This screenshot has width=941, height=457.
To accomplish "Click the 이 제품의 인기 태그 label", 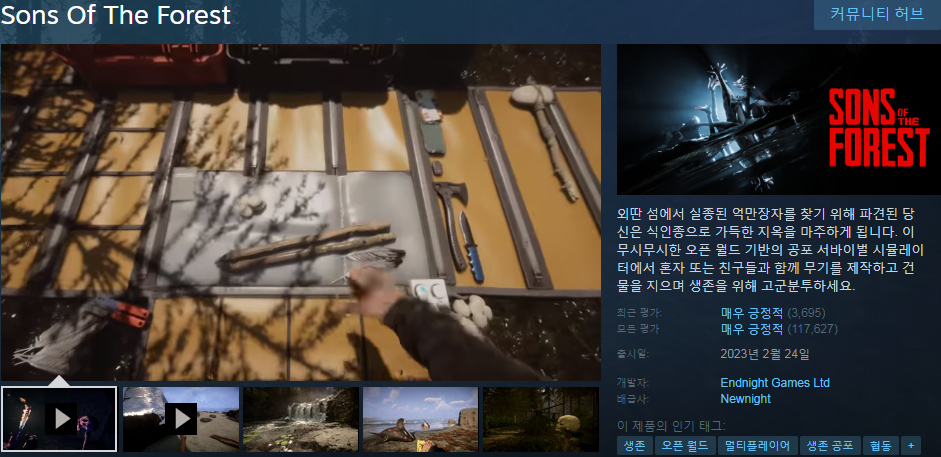I will (671, 426).
